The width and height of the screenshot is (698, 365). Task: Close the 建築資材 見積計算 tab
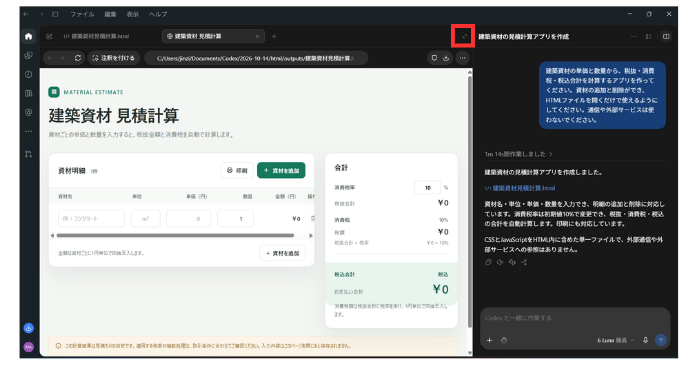(257, 36)
